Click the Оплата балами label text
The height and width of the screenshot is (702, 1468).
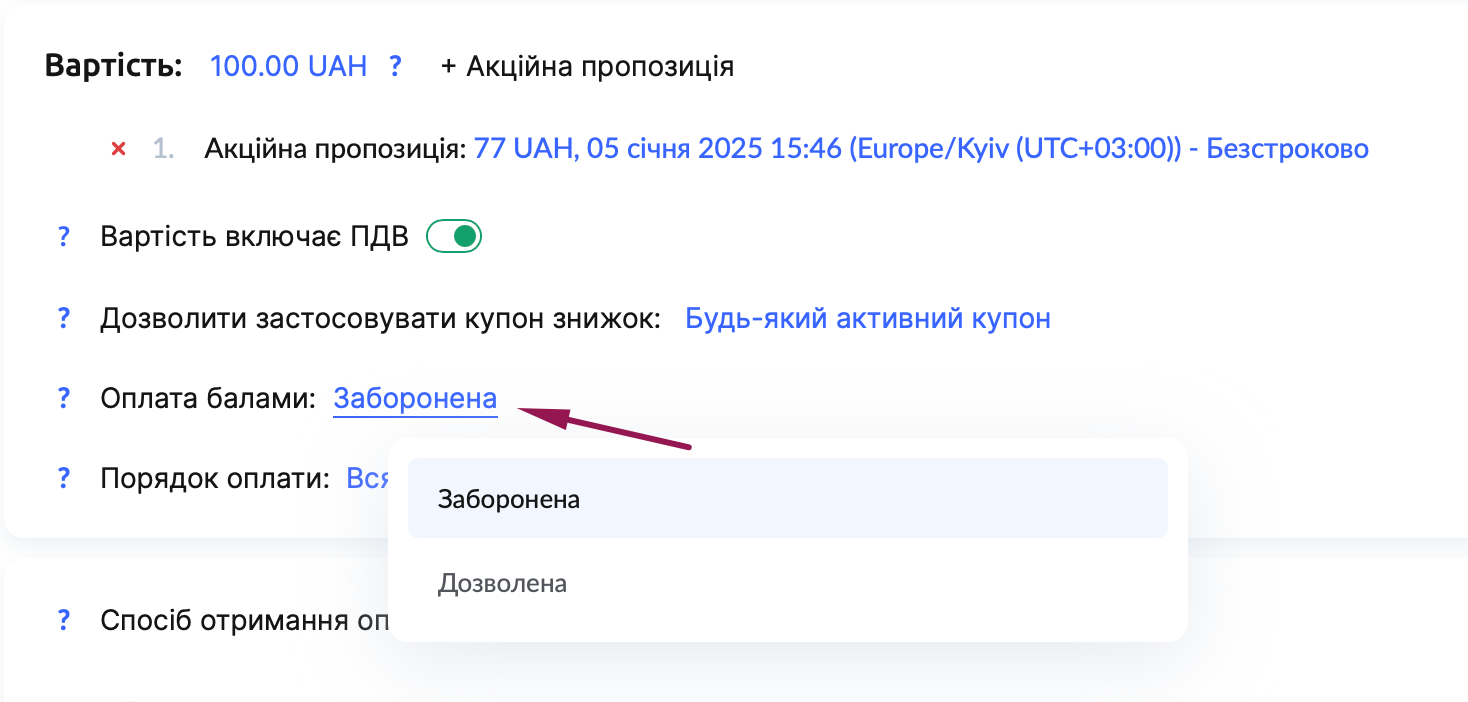208,398
